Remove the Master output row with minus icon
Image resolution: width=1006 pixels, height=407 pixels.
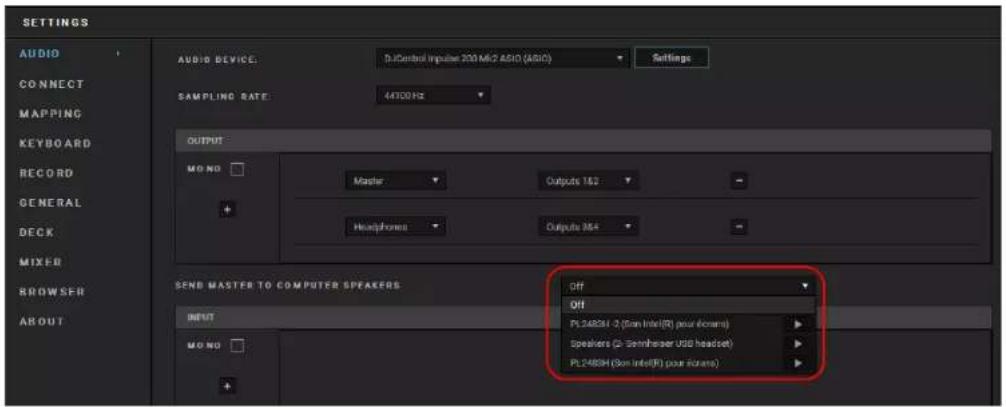(x=738, y=182)
